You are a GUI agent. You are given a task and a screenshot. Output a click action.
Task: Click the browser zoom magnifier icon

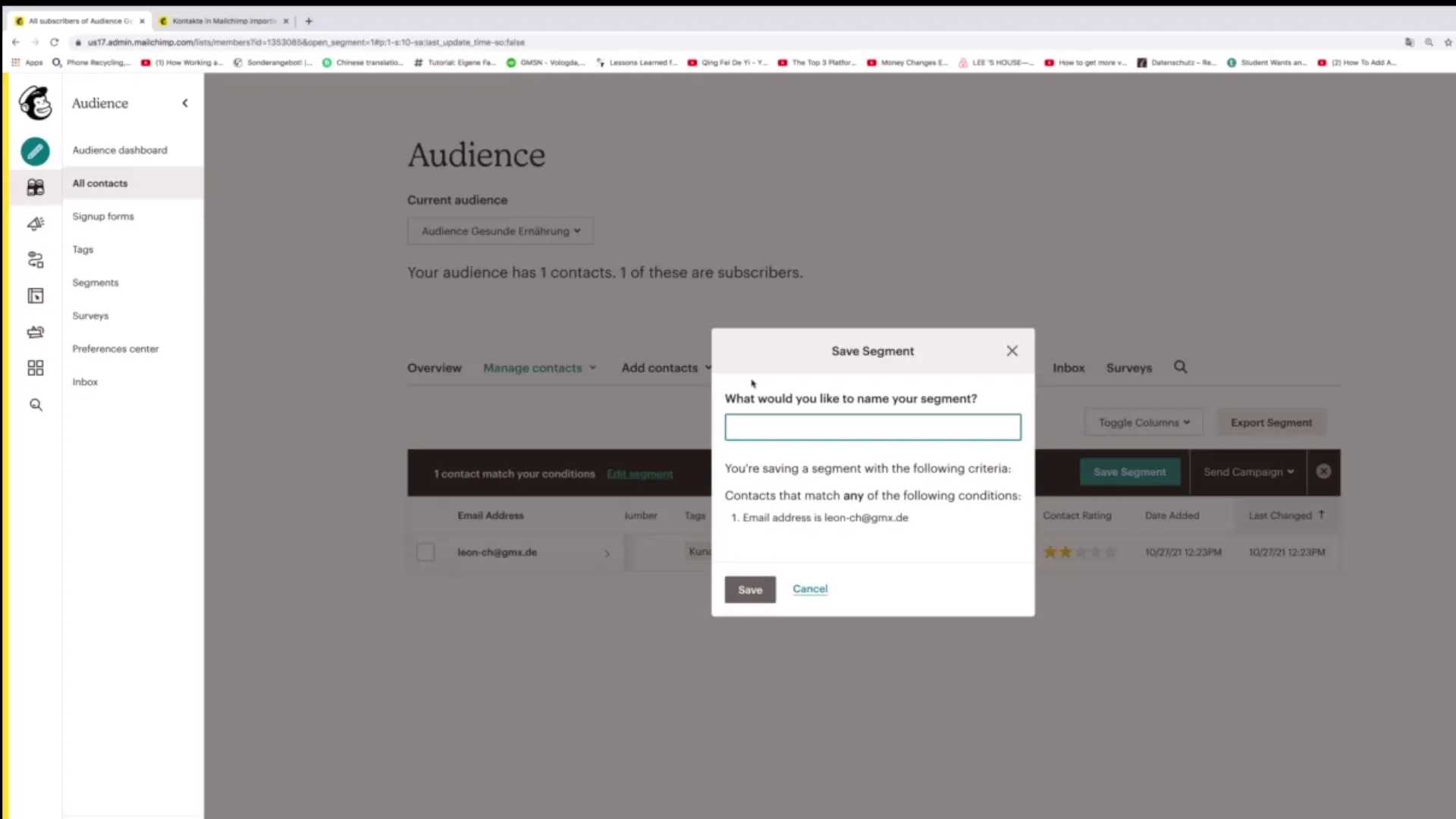(1429, 42)
